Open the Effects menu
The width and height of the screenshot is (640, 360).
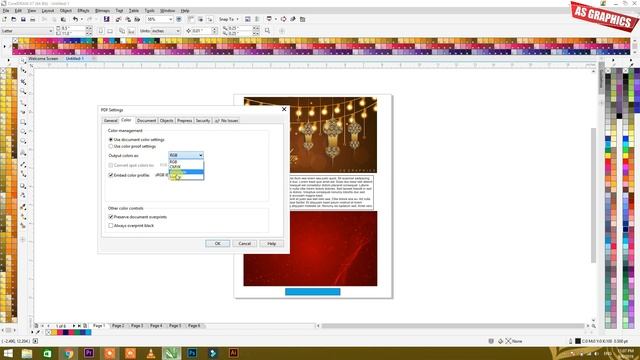pos(83,11)
